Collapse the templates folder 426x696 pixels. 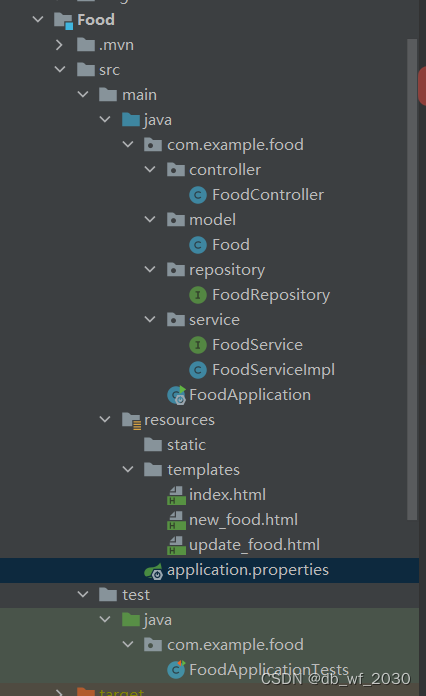tap(128, 469)
